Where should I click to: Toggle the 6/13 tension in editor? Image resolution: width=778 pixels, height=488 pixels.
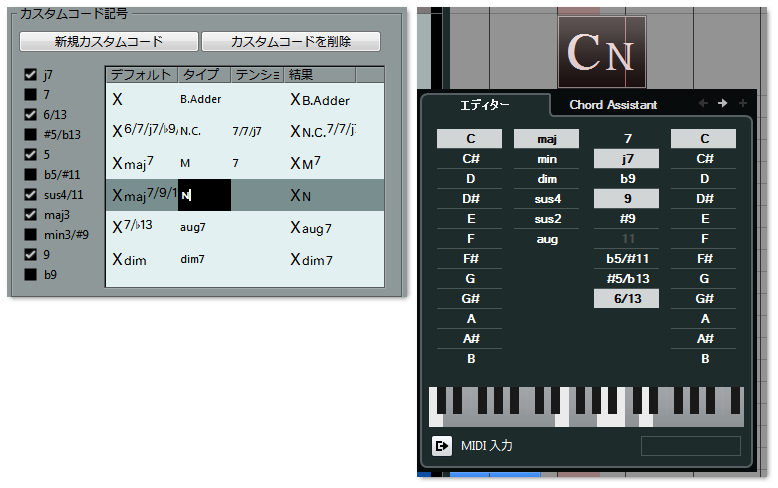click(627, 299)
